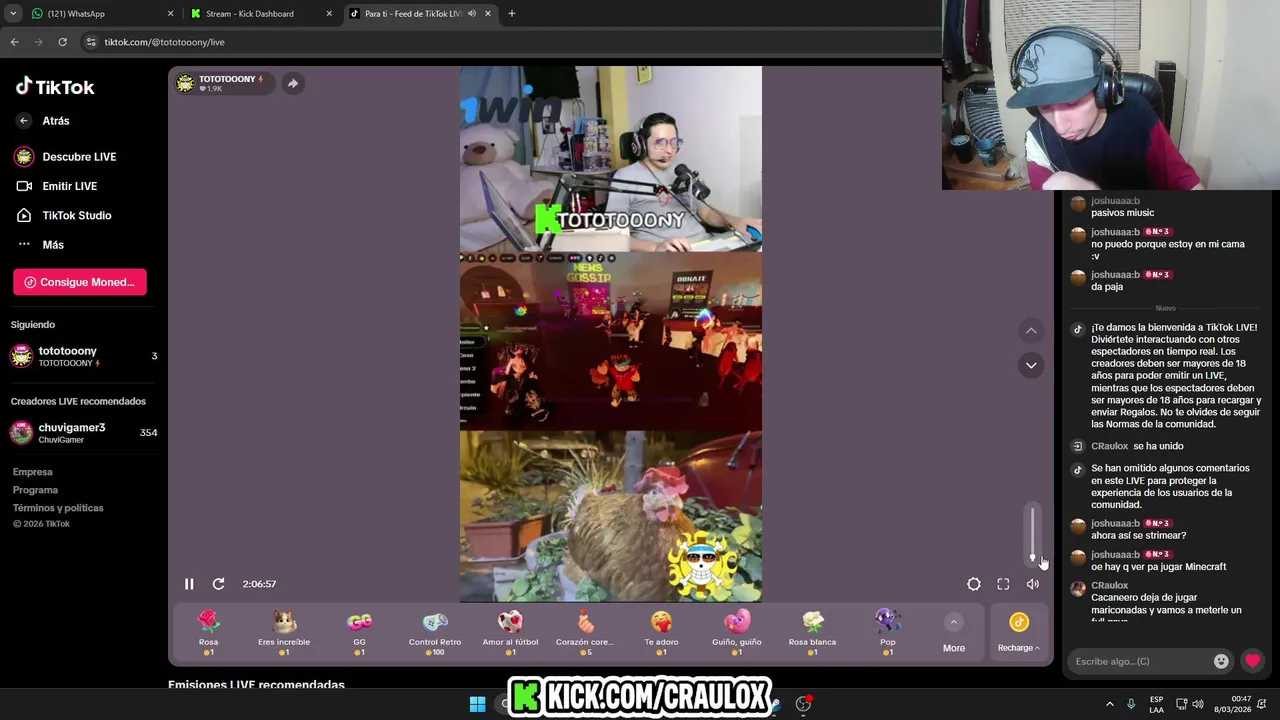Send a heart like in chat
This screenshot has width=1280, height=720.
pos(1252,661)
